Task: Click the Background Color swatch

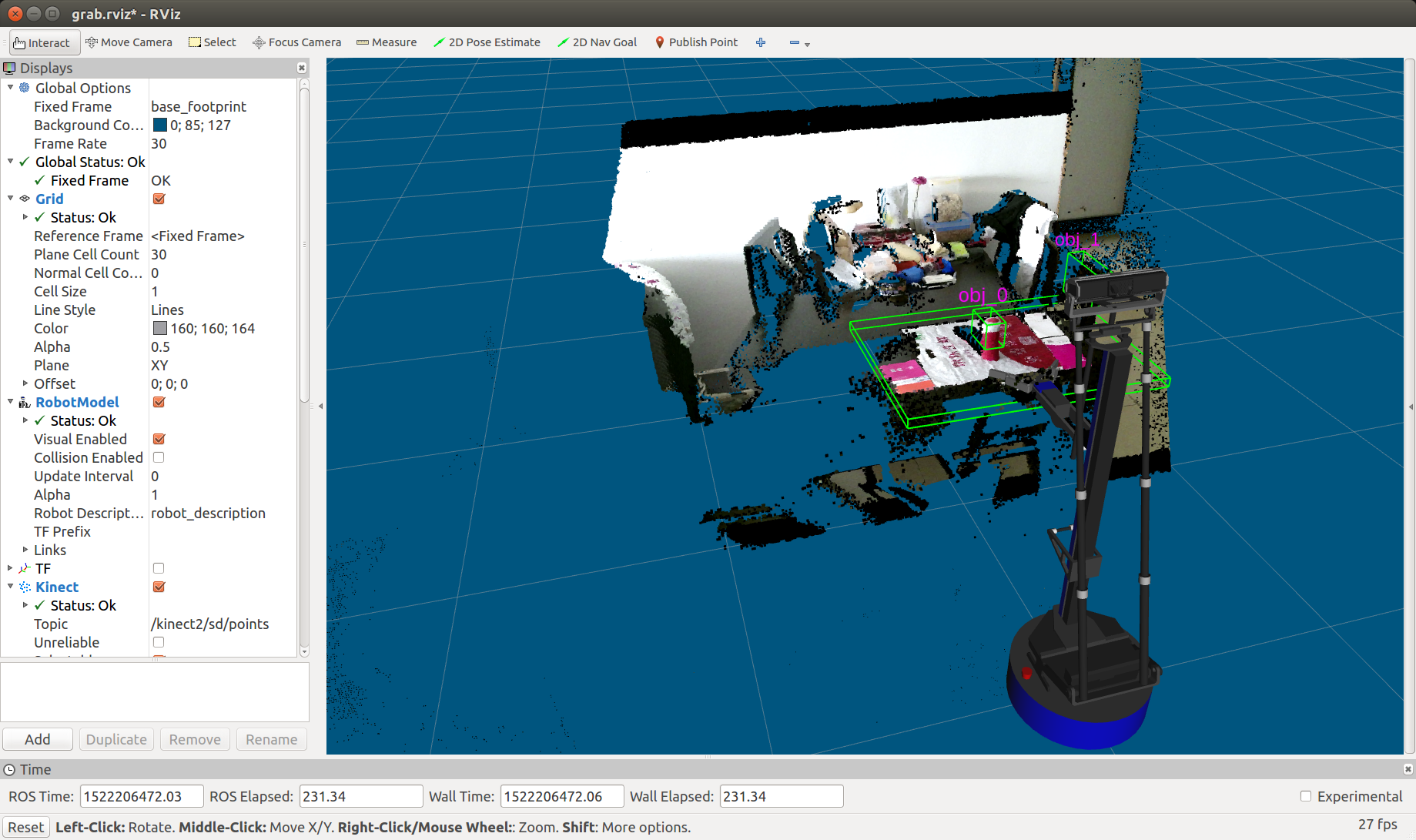Action: coord(160,125)
